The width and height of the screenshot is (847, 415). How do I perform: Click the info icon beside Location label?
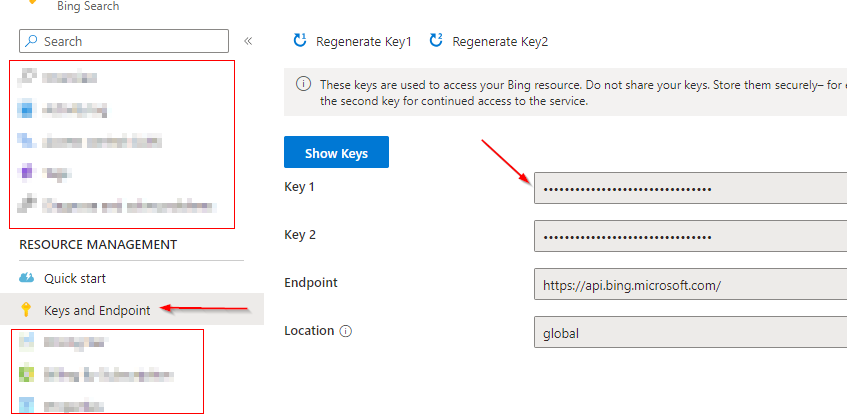tap(345, 331)
